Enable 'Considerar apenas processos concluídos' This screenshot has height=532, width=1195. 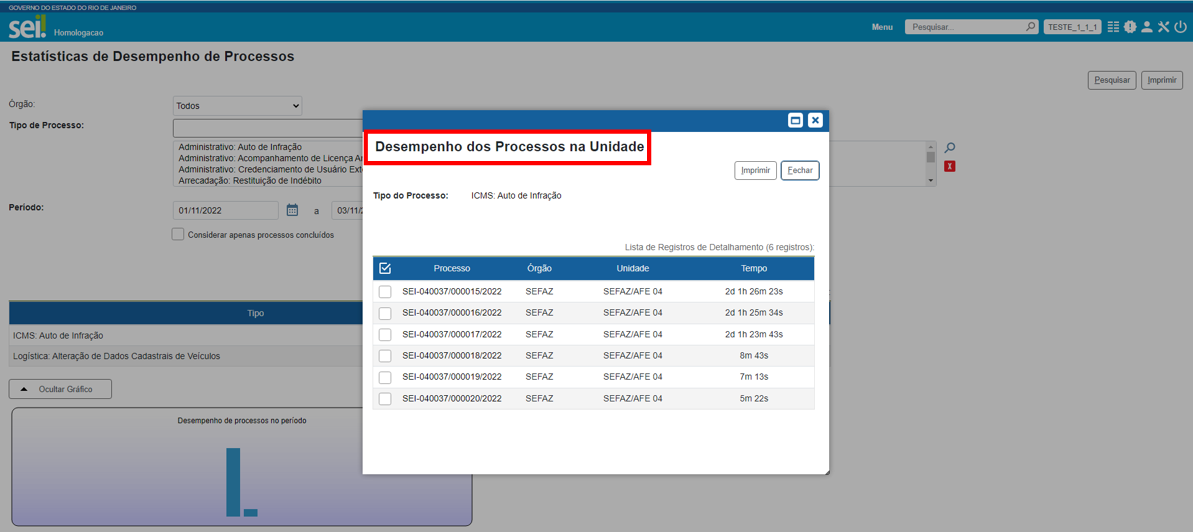coord(178,234)
